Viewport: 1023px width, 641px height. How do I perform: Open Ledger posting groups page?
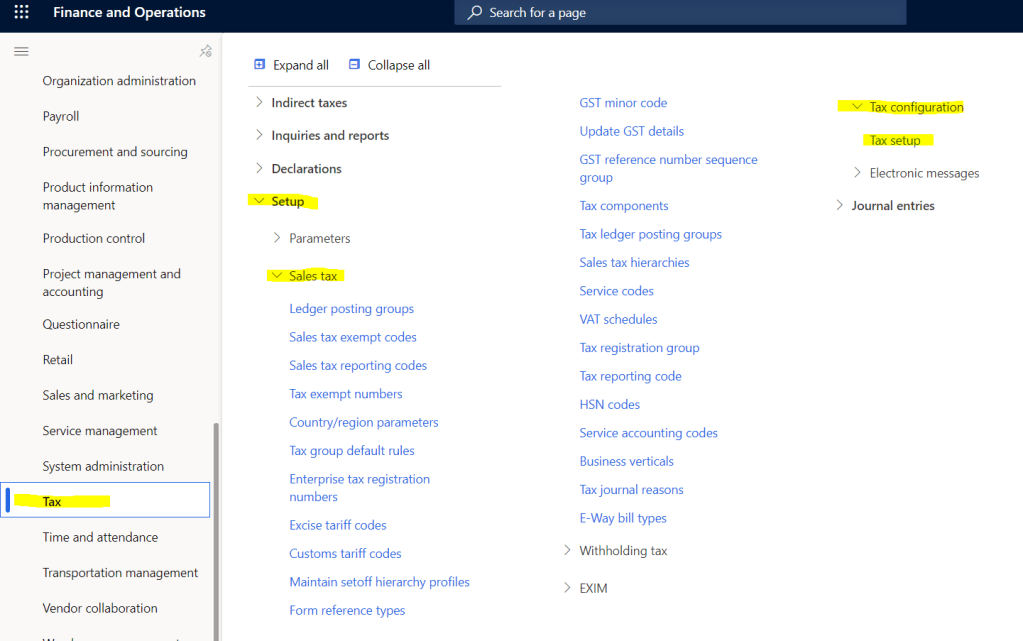point(351,309)
